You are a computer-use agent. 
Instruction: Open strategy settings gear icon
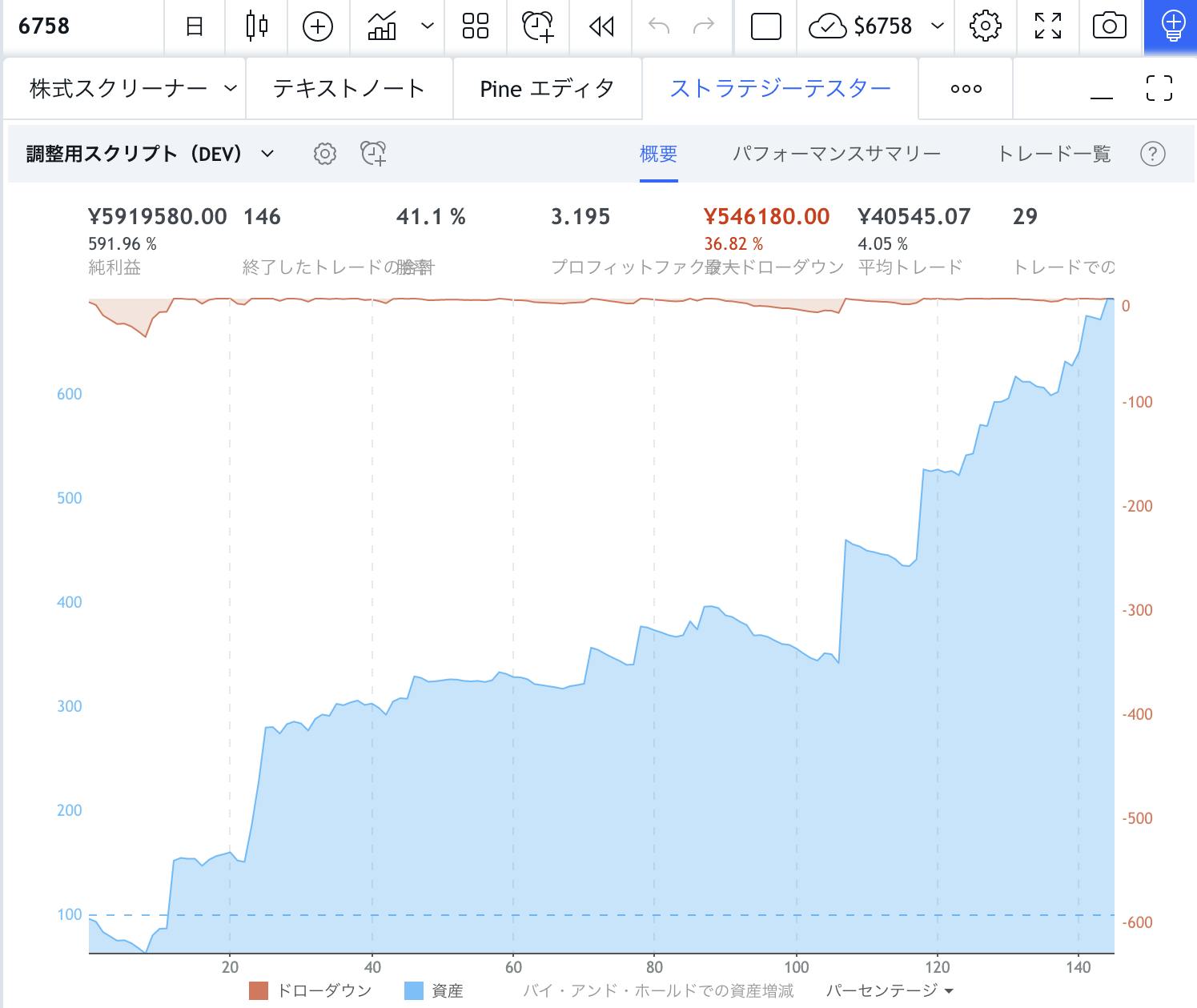tap(325, 154)
